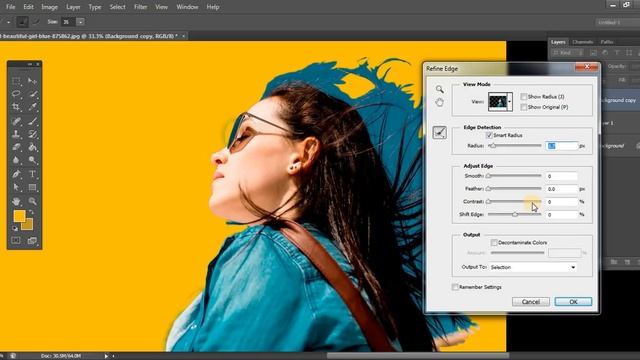Select the Move tool
This screenshot has height=360, width=640.
tap(32, 80)
